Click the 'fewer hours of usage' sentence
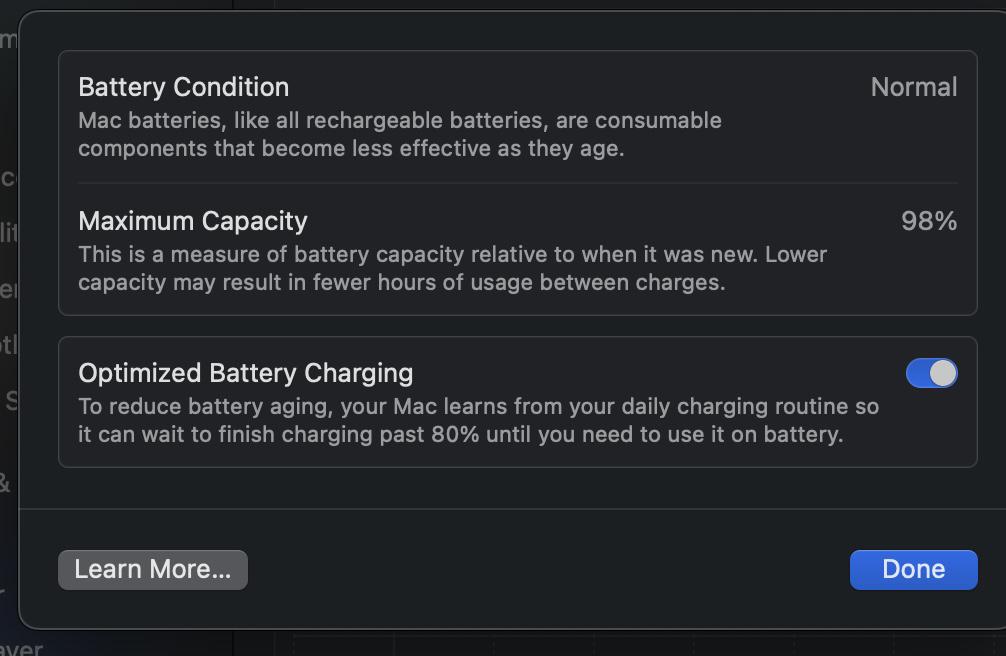 point(402,282)
